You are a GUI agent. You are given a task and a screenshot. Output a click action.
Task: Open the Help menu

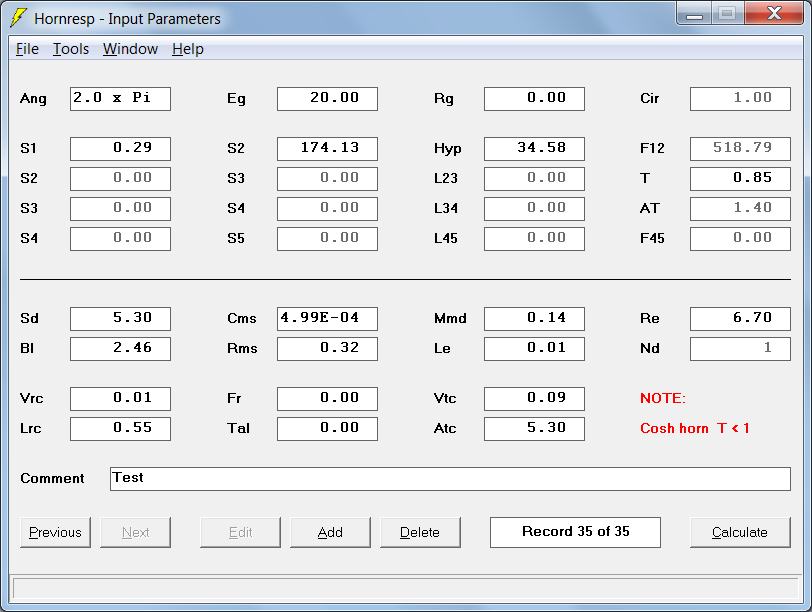click(x=187, y=49)
